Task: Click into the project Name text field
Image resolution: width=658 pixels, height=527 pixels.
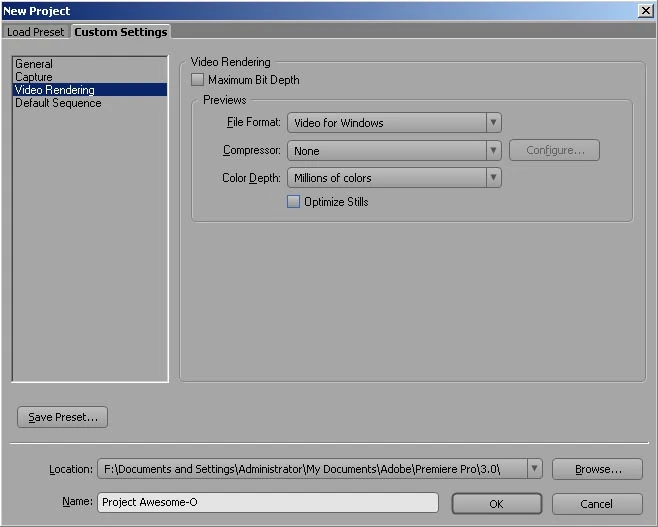Action: pyautogui.click(x=268, y=502)
